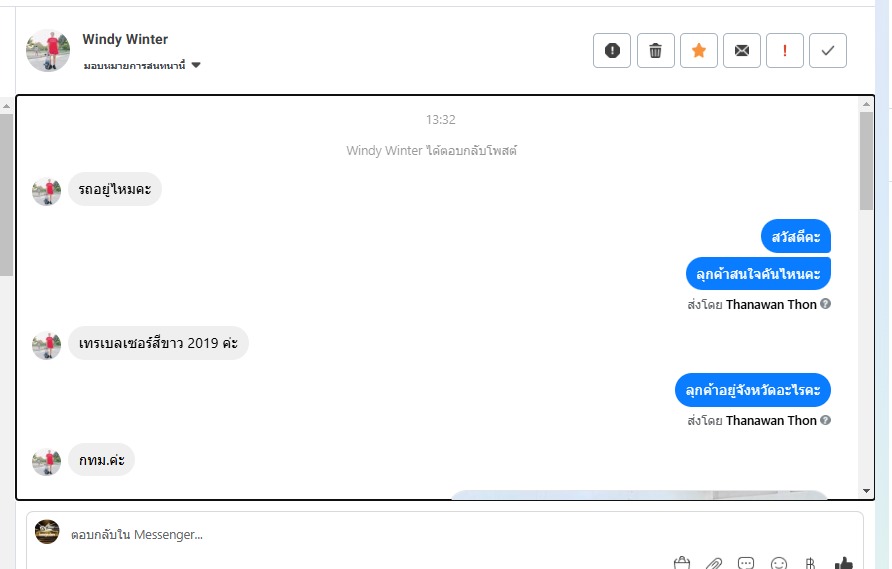The height and width of the screenshot is (569, 892).
Task: Open saved replies speech bubble icon
Action: tap(746, 563)
